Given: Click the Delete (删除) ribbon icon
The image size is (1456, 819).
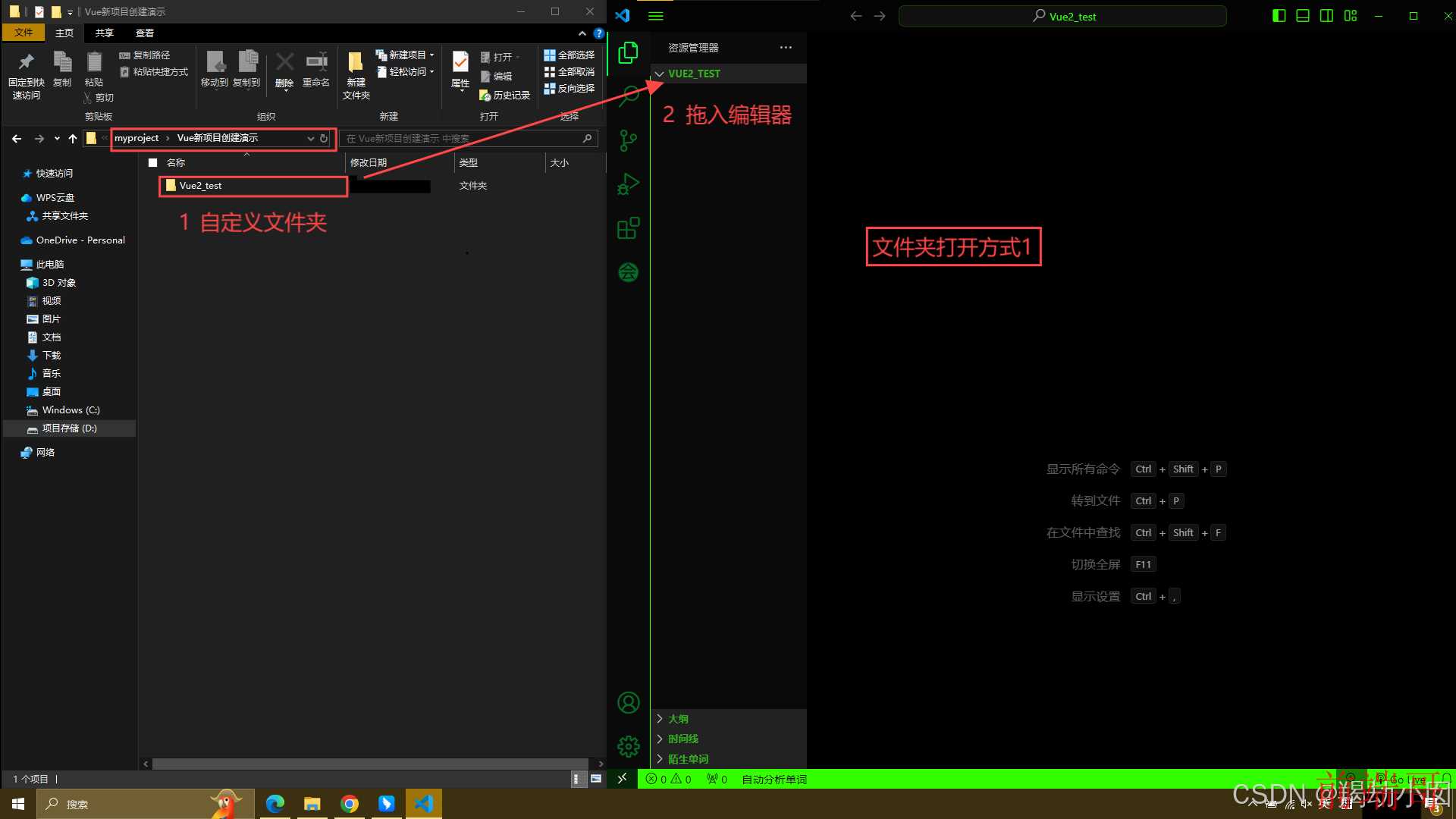Looking at the screenshot, I should click(x=284, y=71).
